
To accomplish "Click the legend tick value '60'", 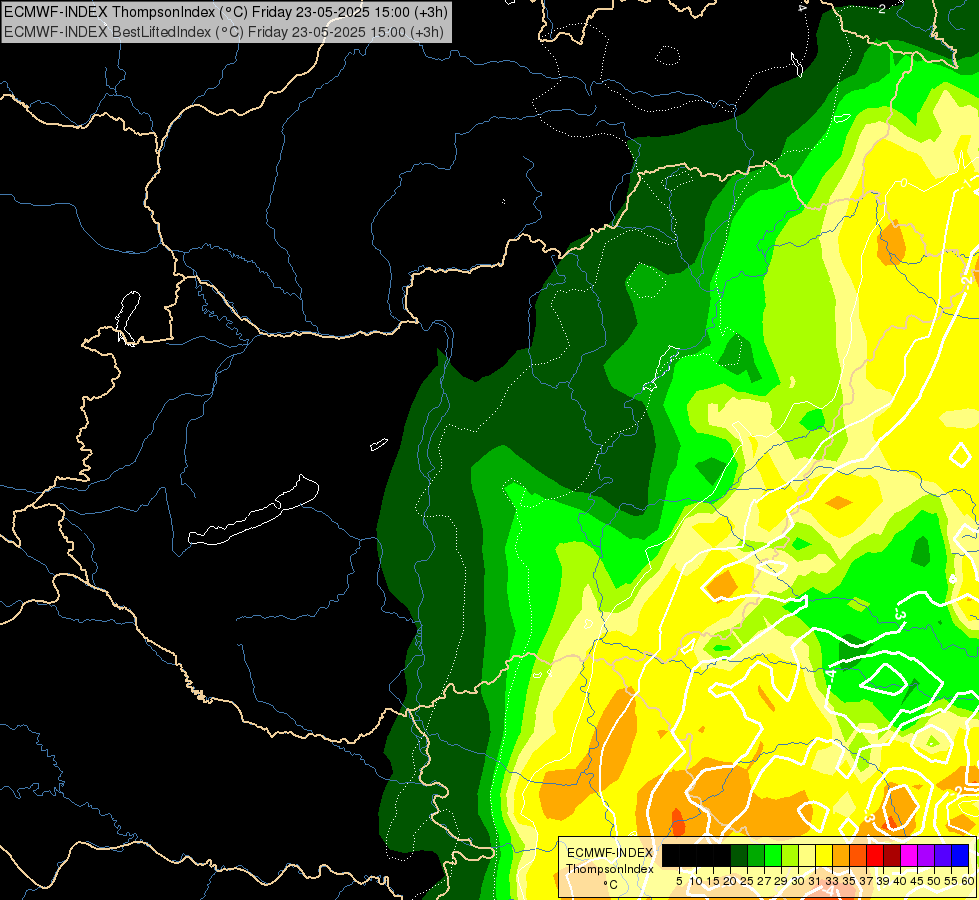I will (968, 881).
